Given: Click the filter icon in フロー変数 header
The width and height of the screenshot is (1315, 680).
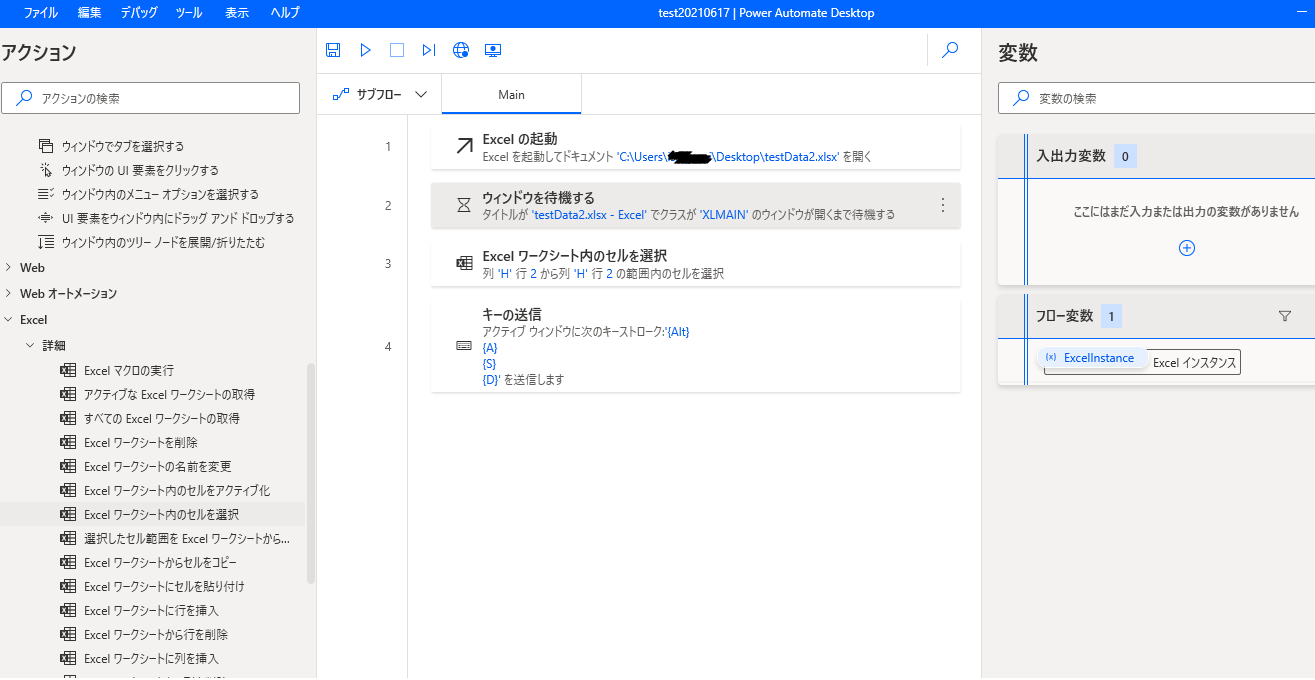Looking at the screenshot, I should coord(1285,316).
